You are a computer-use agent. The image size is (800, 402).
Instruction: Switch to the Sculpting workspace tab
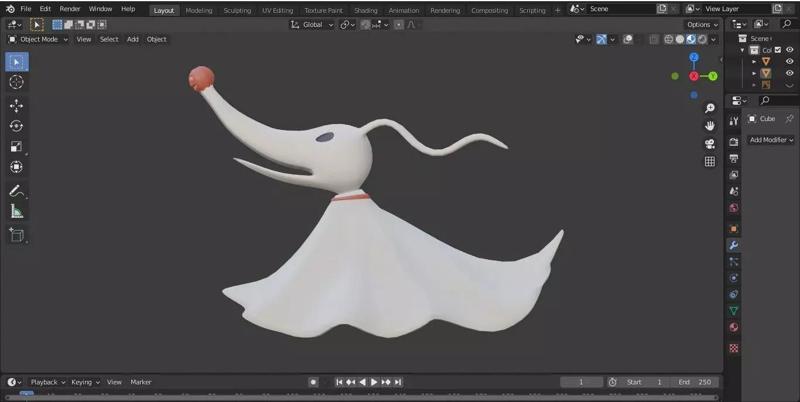tap(237, 10)
